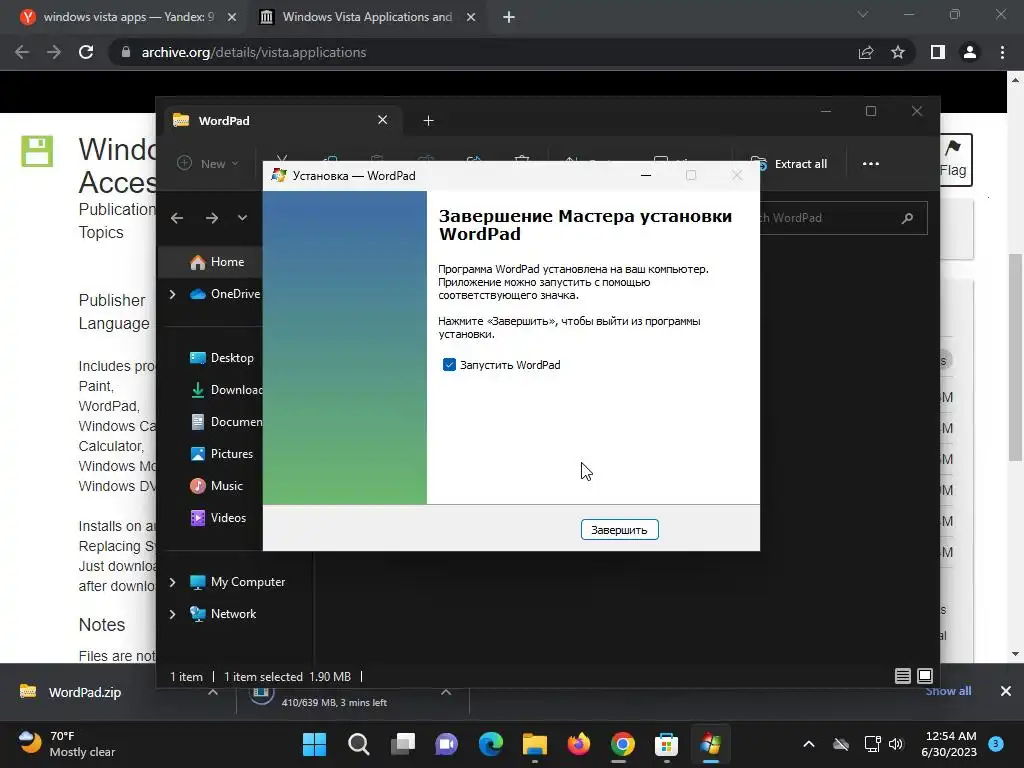Open Chrome profile icon
1024x768 pixels.
pos(970,52)
